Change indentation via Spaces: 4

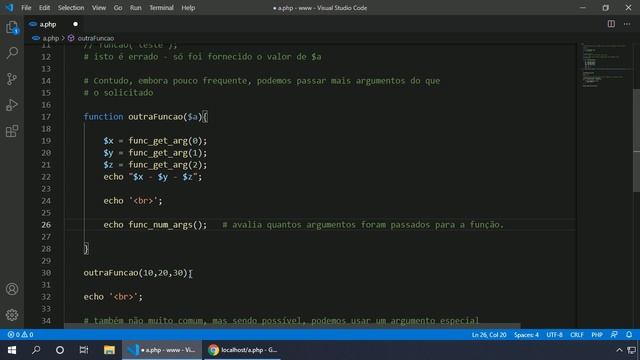[x=526, y=335]
